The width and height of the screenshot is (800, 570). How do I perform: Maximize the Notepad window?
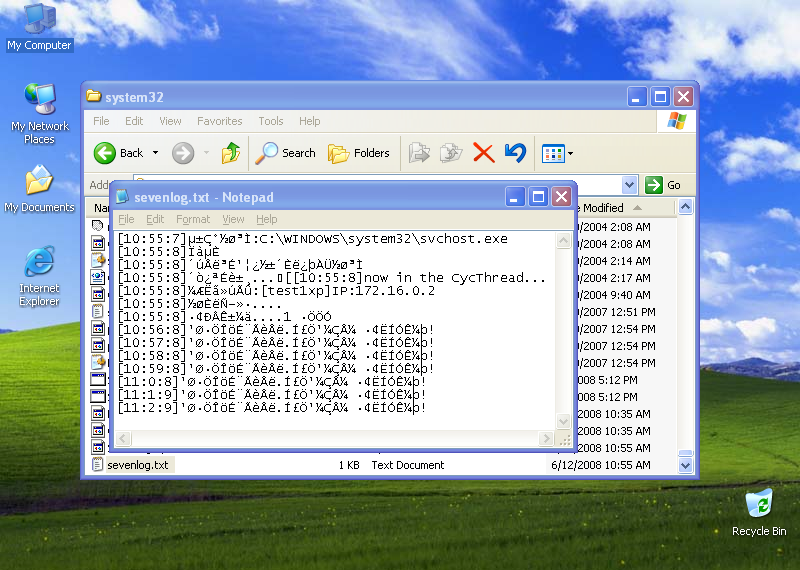tap(538, 196)
